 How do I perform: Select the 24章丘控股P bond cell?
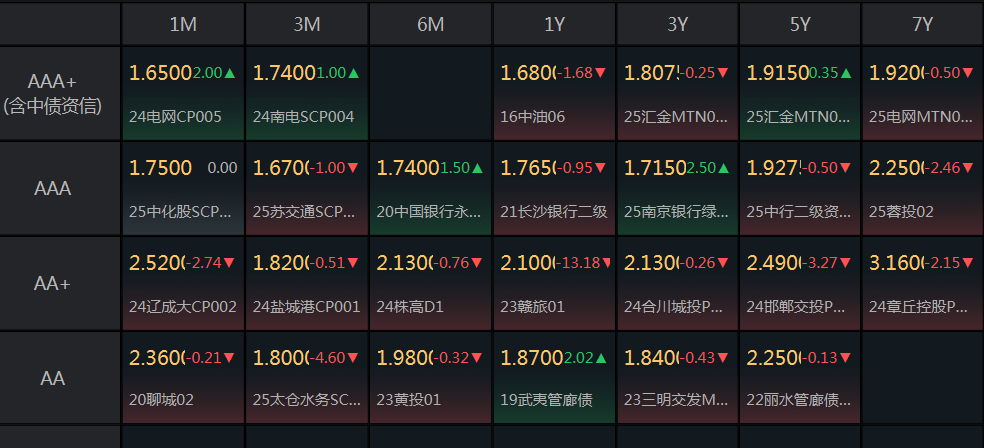tap(922, 284)
